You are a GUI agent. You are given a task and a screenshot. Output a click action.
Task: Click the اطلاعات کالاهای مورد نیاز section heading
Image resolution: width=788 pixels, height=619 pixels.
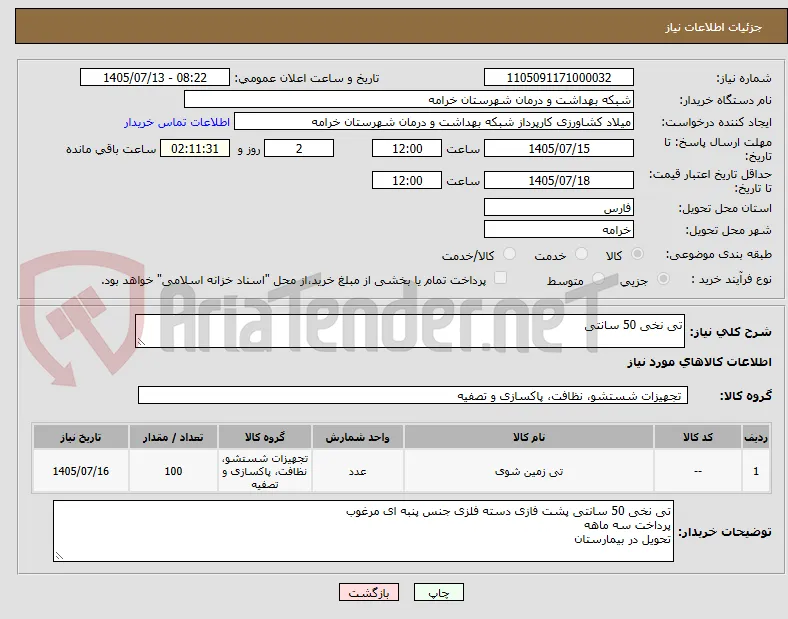point(699,362)
